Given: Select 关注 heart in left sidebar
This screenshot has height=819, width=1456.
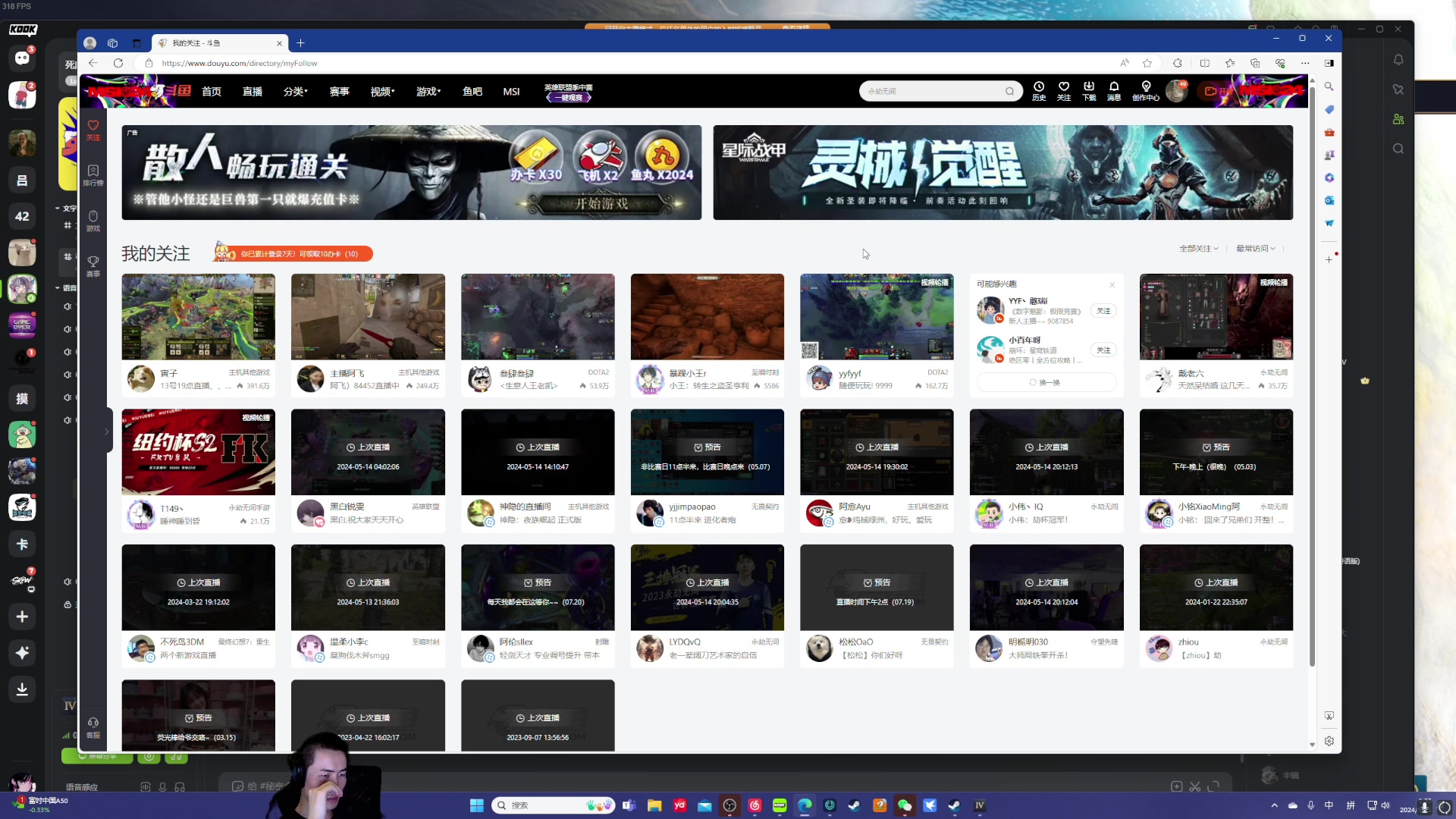Looking at the screenshot, I should (93, 130).
